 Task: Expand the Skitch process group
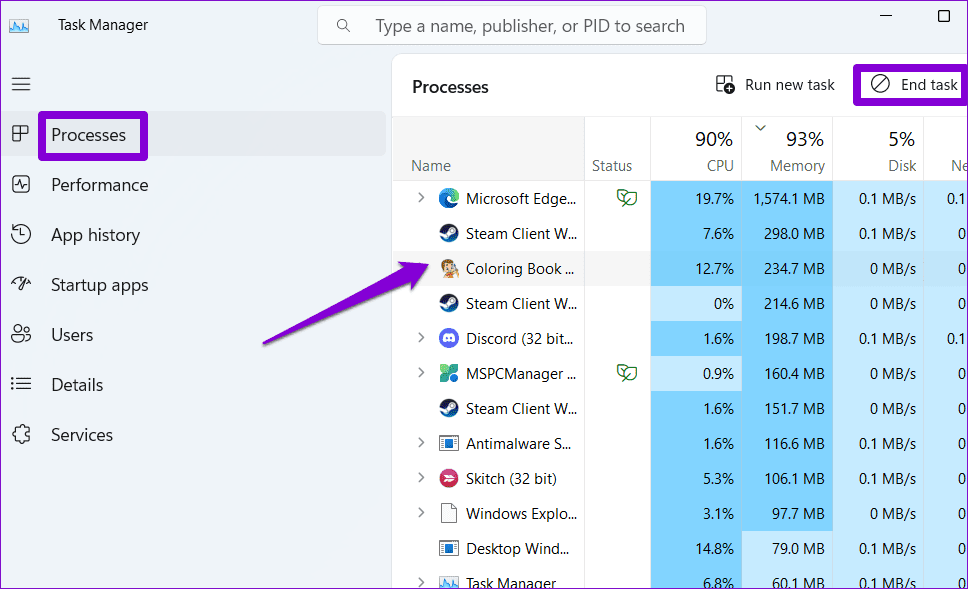click(421, 478)
